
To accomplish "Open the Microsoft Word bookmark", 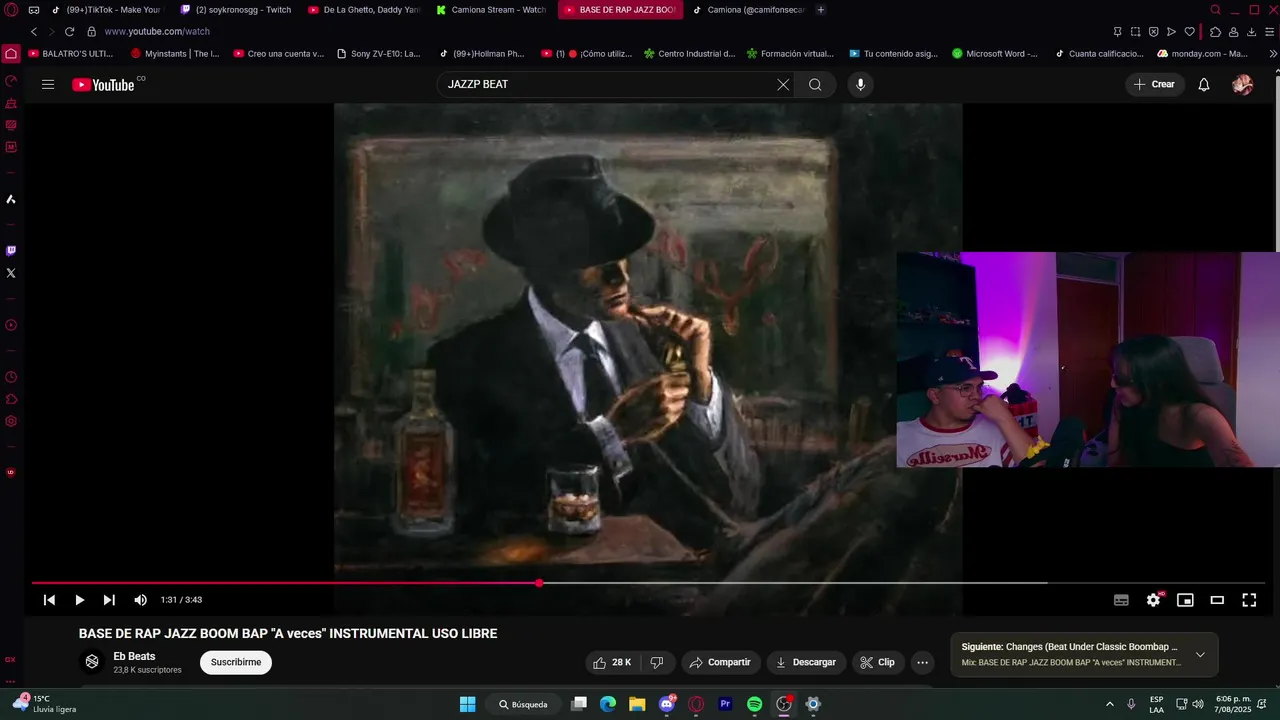I will click(994, 54).
